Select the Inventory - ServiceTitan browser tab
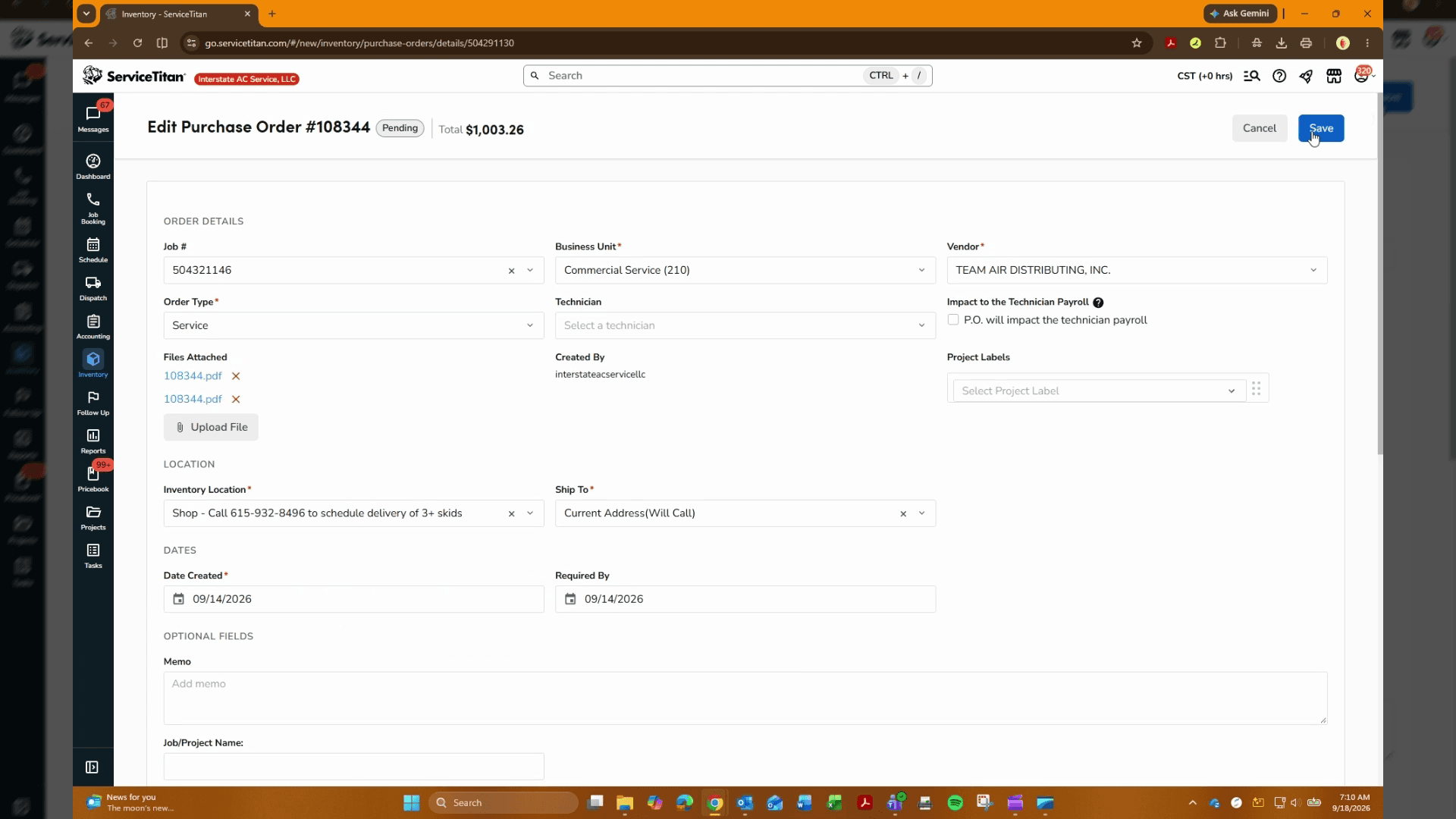This screenshot has width=1456, height=819. pyautogui.click(x=178, y=14)
